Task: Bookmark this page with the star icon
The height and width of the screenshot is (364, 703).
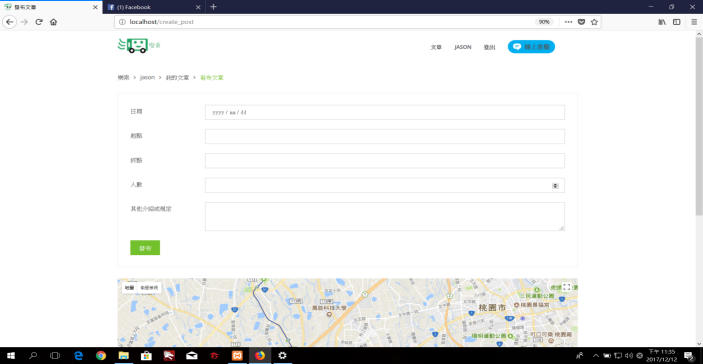Action: (594, 22)
